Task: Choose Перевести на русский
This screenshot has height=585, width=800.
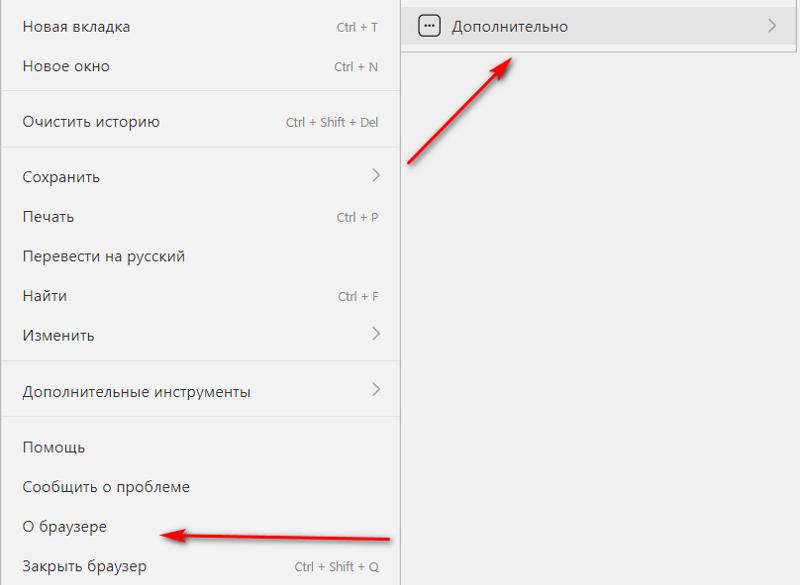Action: (x=201, y=256)
